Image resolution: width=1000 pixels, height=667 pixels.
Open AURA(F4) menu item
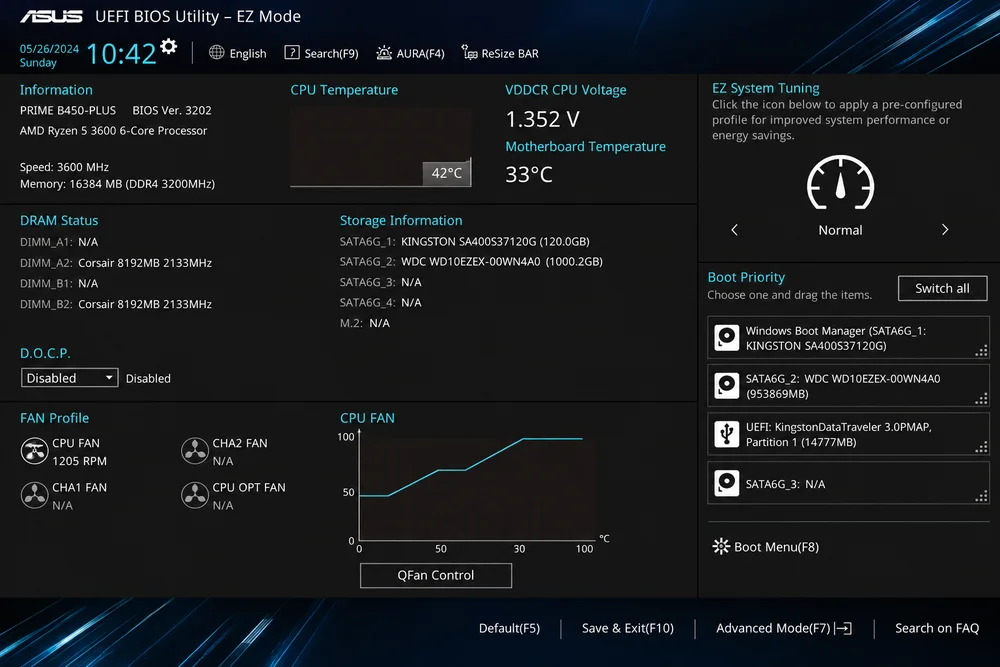pyautogui.click(x=410, y=53)
